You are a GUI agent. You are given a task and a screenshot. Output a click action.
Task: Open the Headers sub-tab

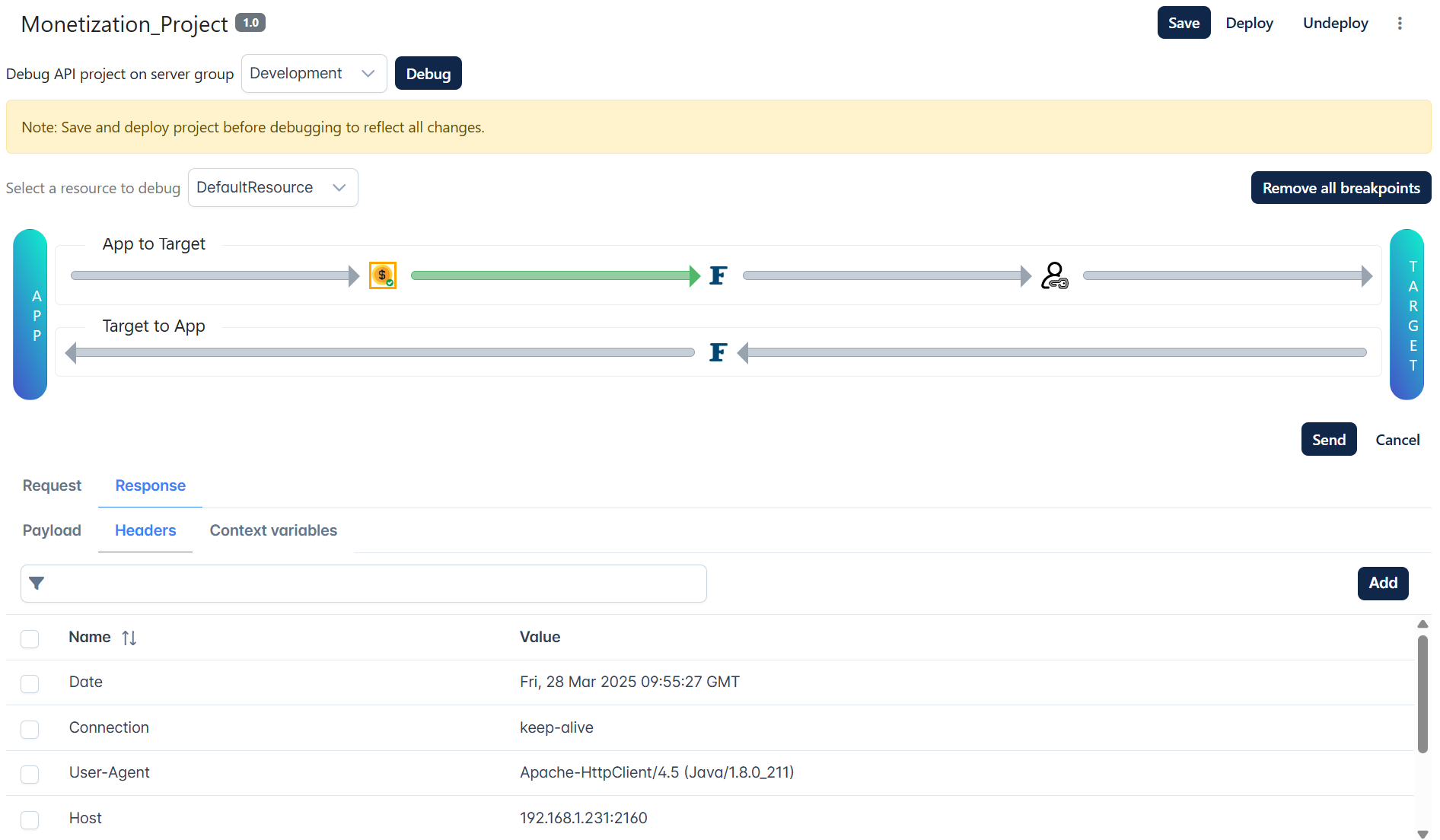(x=145, y=530)
